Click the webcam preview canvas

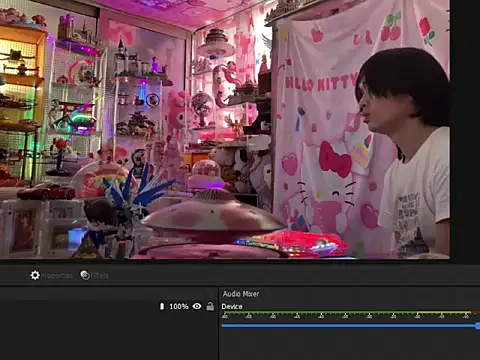click(x=225, y=129)
